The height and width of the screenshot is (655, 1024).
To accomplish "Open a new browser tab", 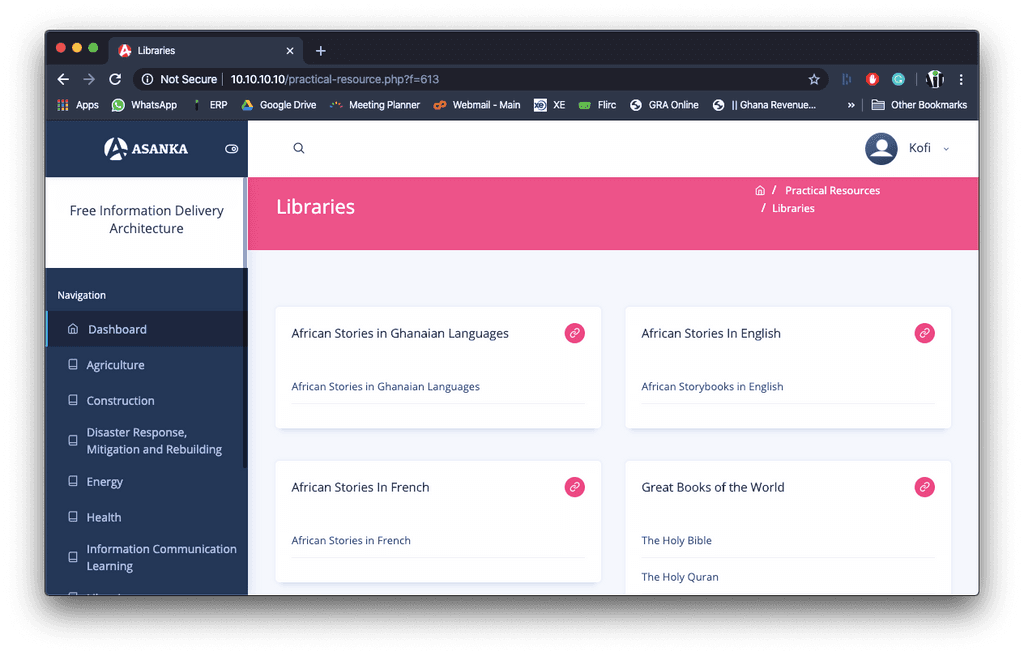I will [321, 50].
